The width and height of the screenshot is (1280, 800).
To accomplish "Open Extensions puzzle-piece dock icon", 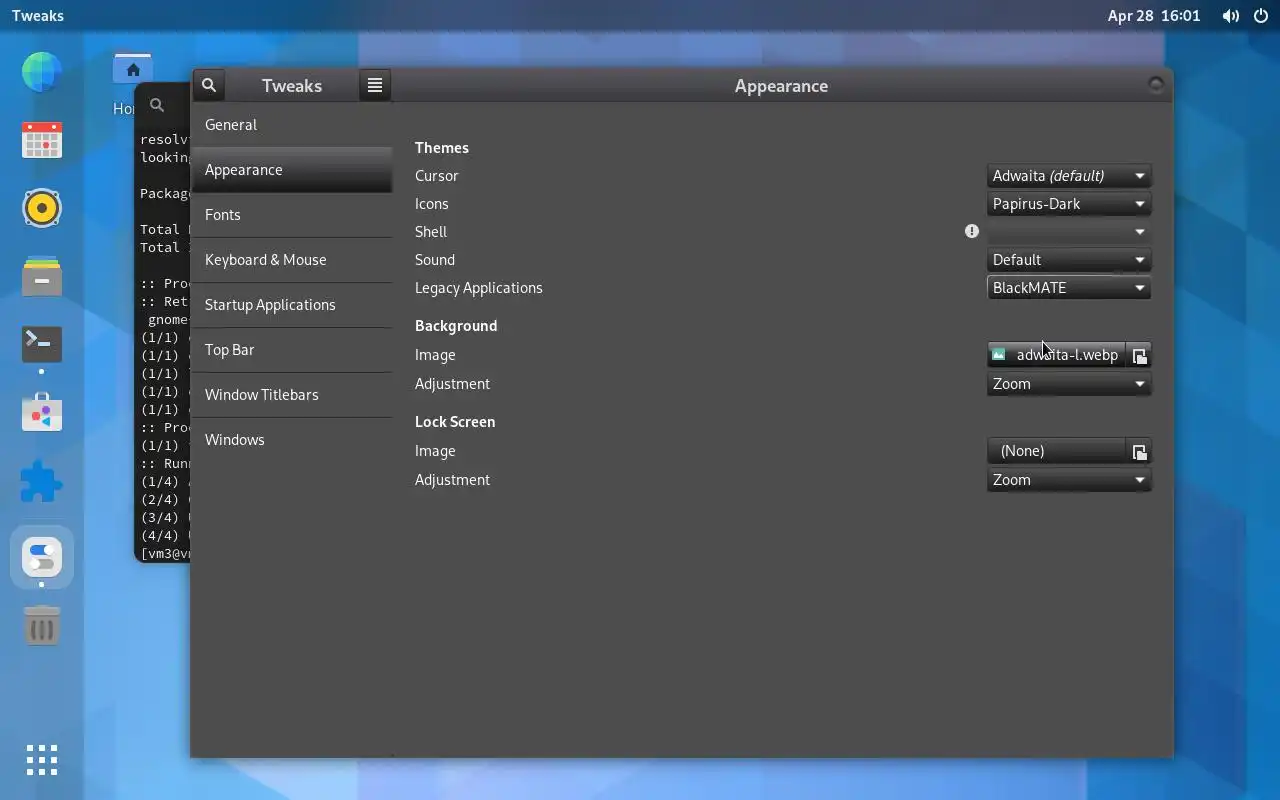I will click(42, 481).
